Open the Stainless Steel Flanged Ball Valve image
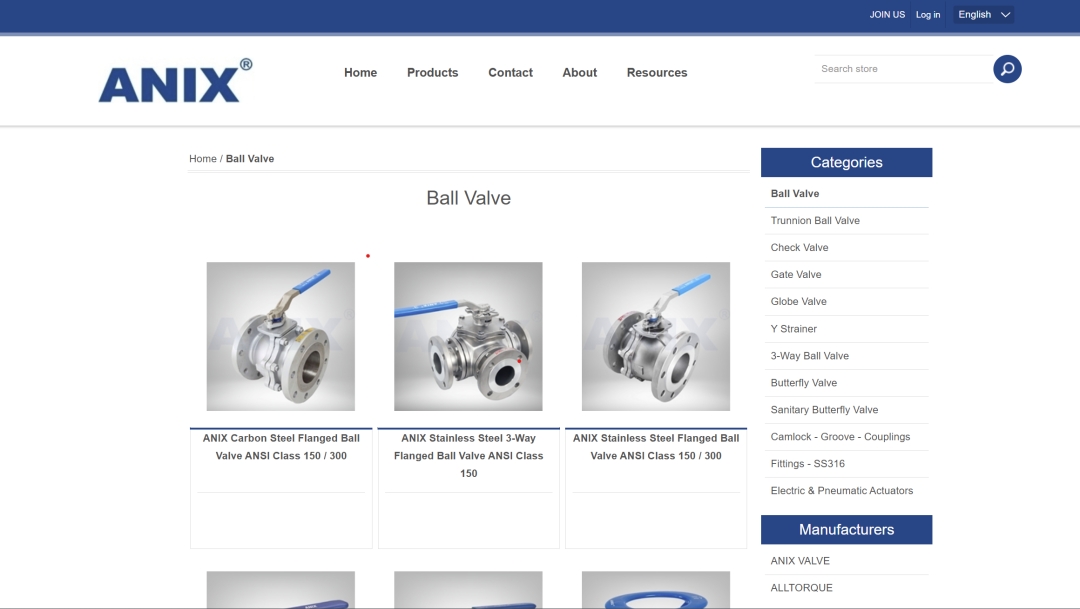This screenshot has height=609, width=1080. [x=656, y=336]
